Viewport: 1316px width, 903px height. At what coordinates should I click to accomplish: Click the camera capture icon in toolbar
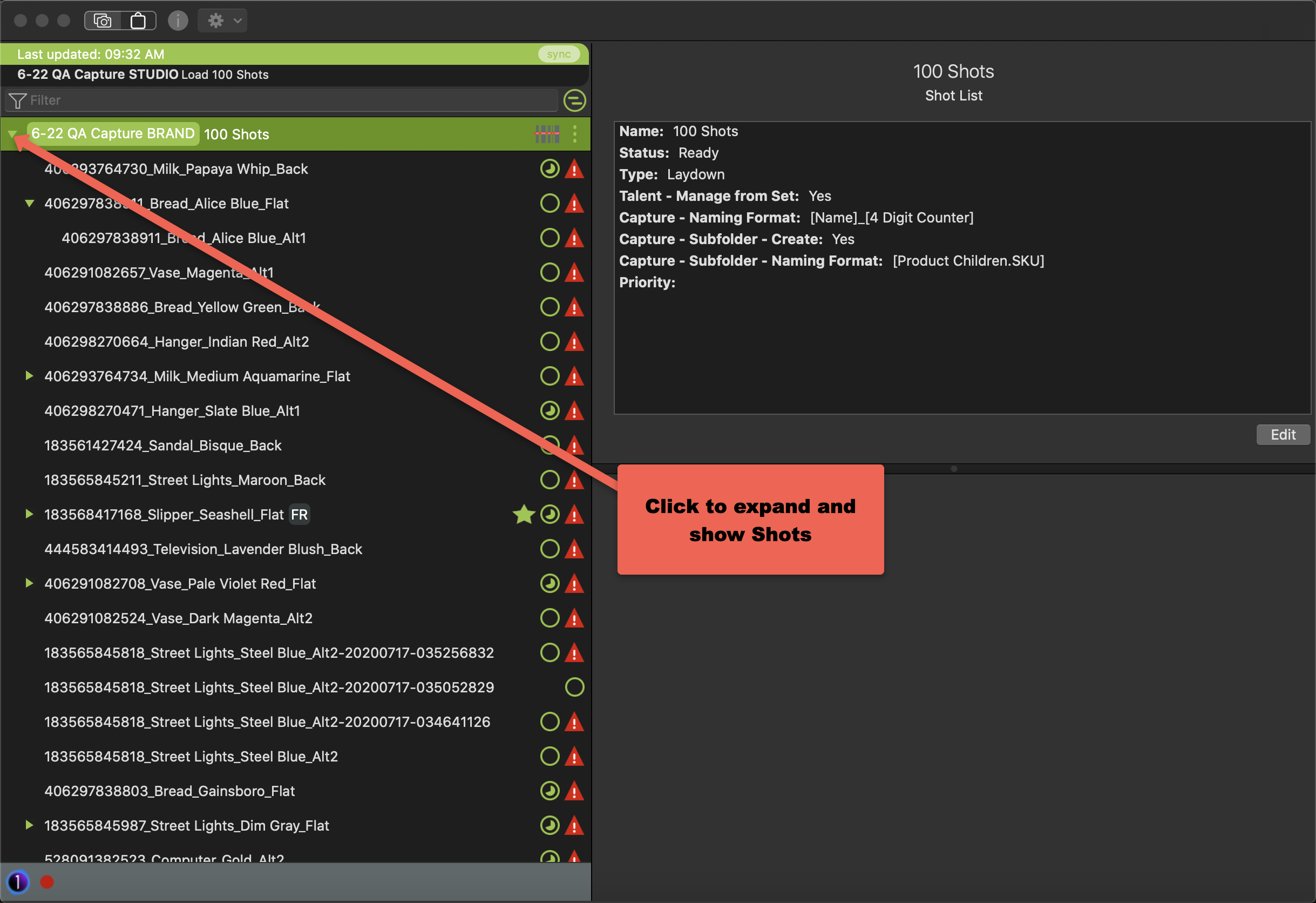point(103,21)
